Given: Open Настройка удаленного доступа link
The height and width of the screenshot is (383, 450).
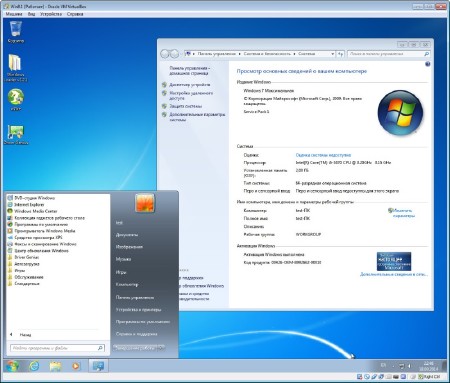Looking at the screenshot, I should click(191, 96).
